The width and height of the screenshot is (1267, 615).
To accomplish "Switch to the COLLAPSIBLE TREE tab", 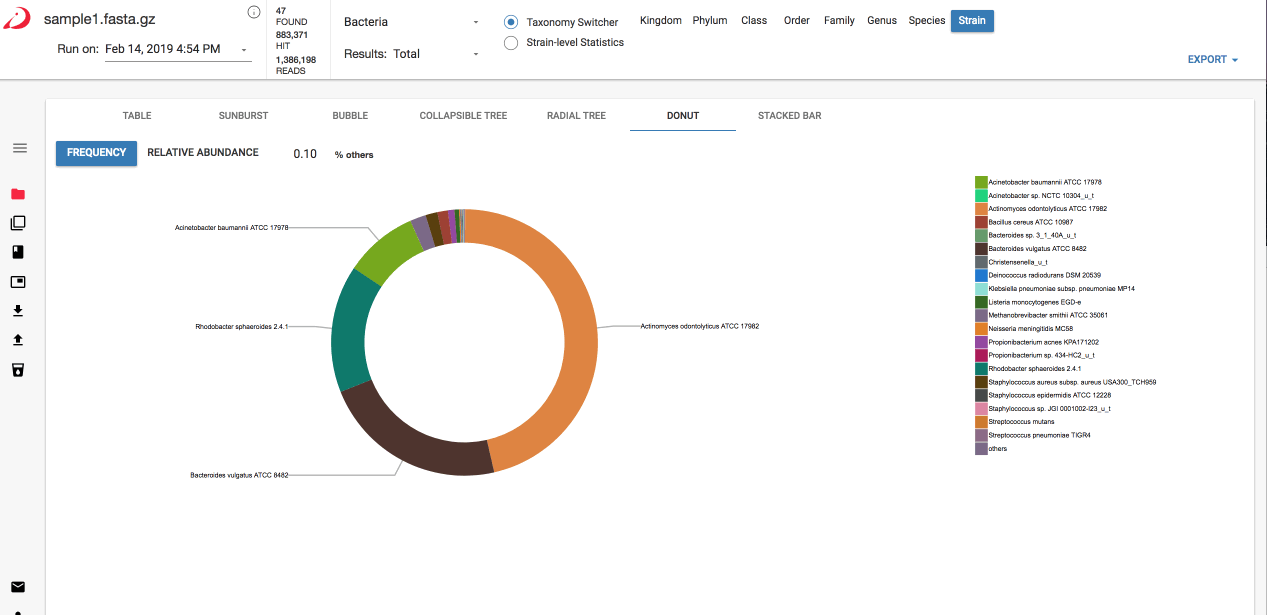I will (x=463, y=116).
